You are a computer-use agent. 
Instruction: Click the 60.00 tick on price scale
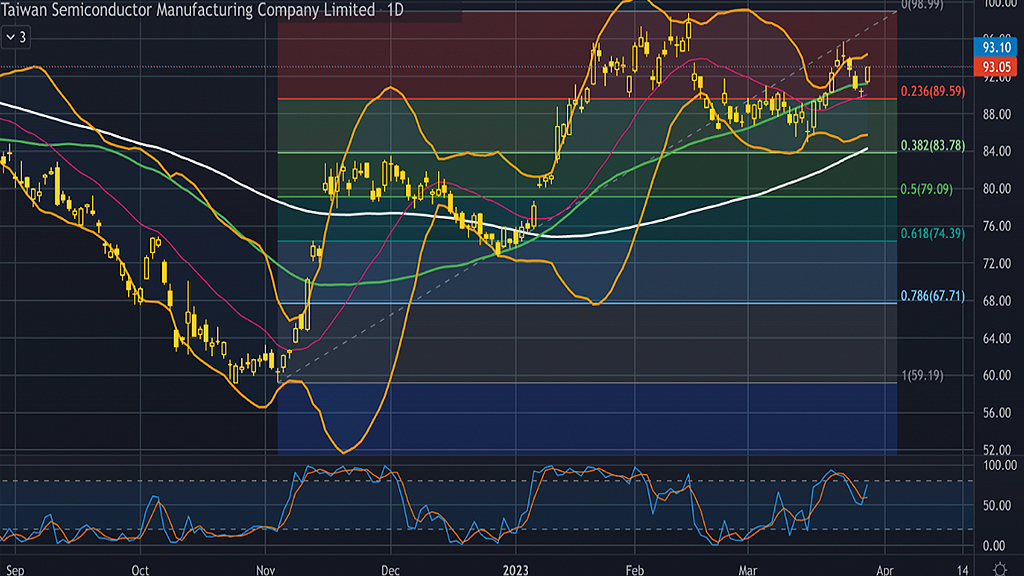[994, 376]
